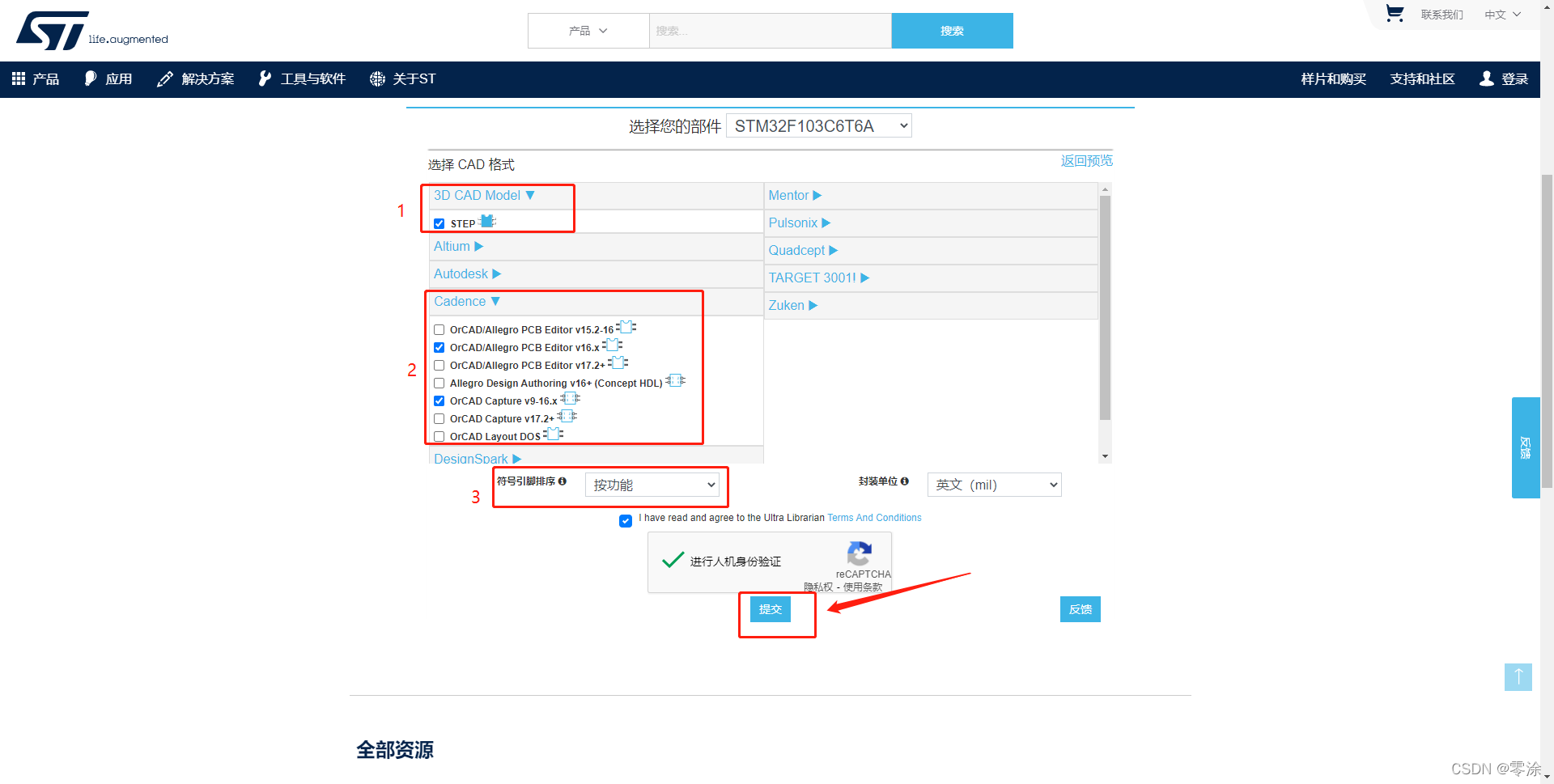Click footprint icon next to PCB Editor v15.2-16
Image resolution: width=1554 pixels, height=784 pixels.
[x=626, y=327]
